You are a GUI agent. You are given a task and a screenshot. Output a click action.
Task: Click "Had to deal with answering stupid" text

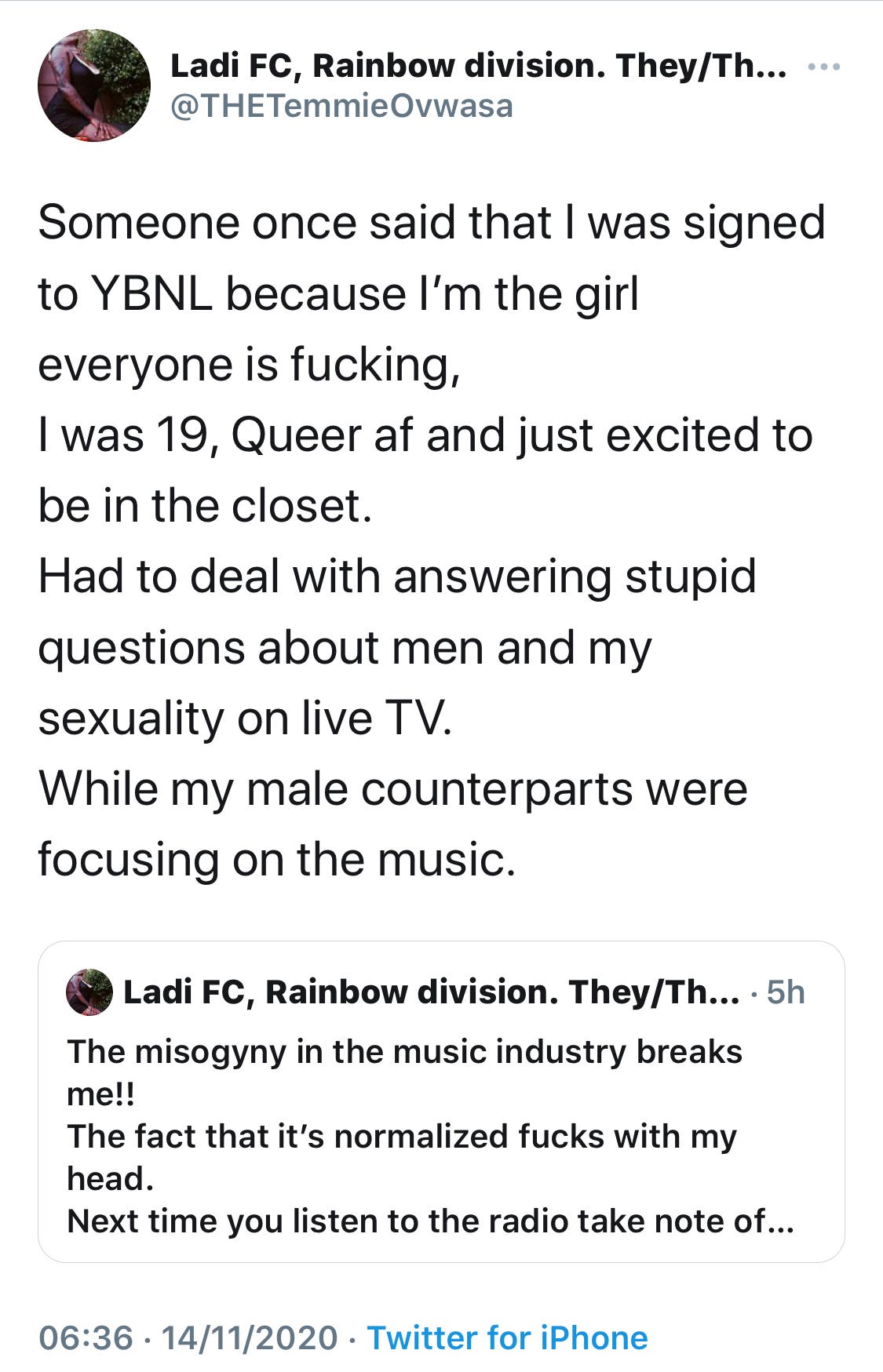(x=396, y=577)
